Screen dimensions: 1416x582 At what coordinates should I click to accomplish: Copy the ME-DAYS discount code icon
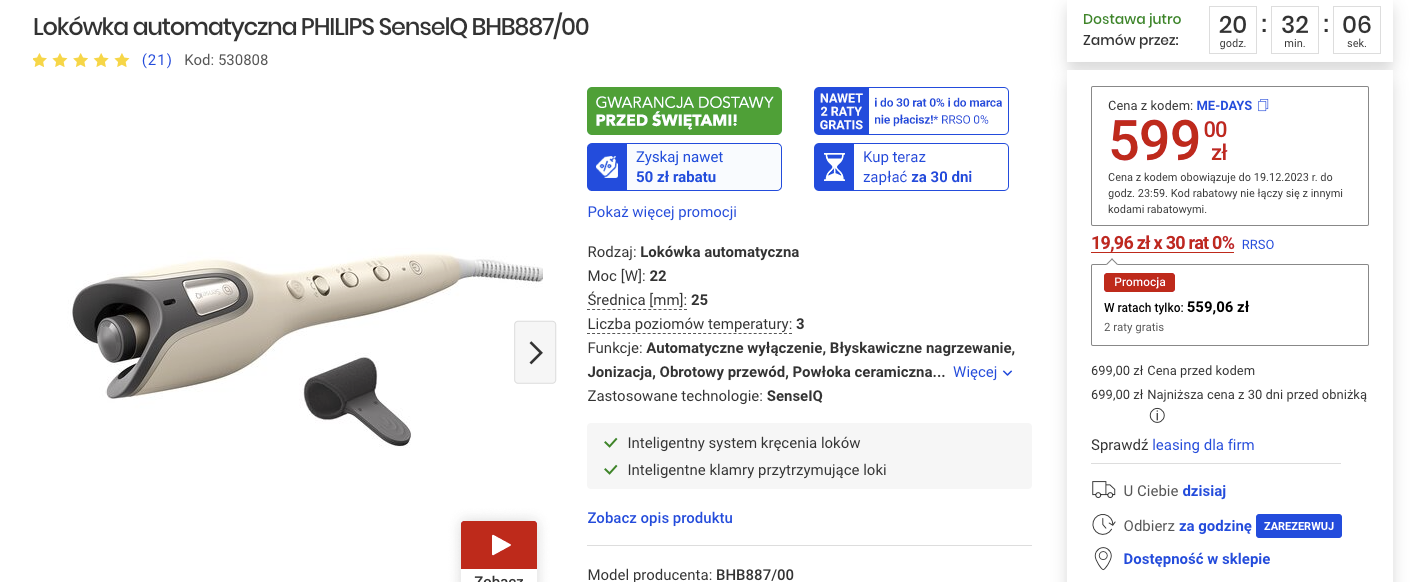pos(1263,105)
